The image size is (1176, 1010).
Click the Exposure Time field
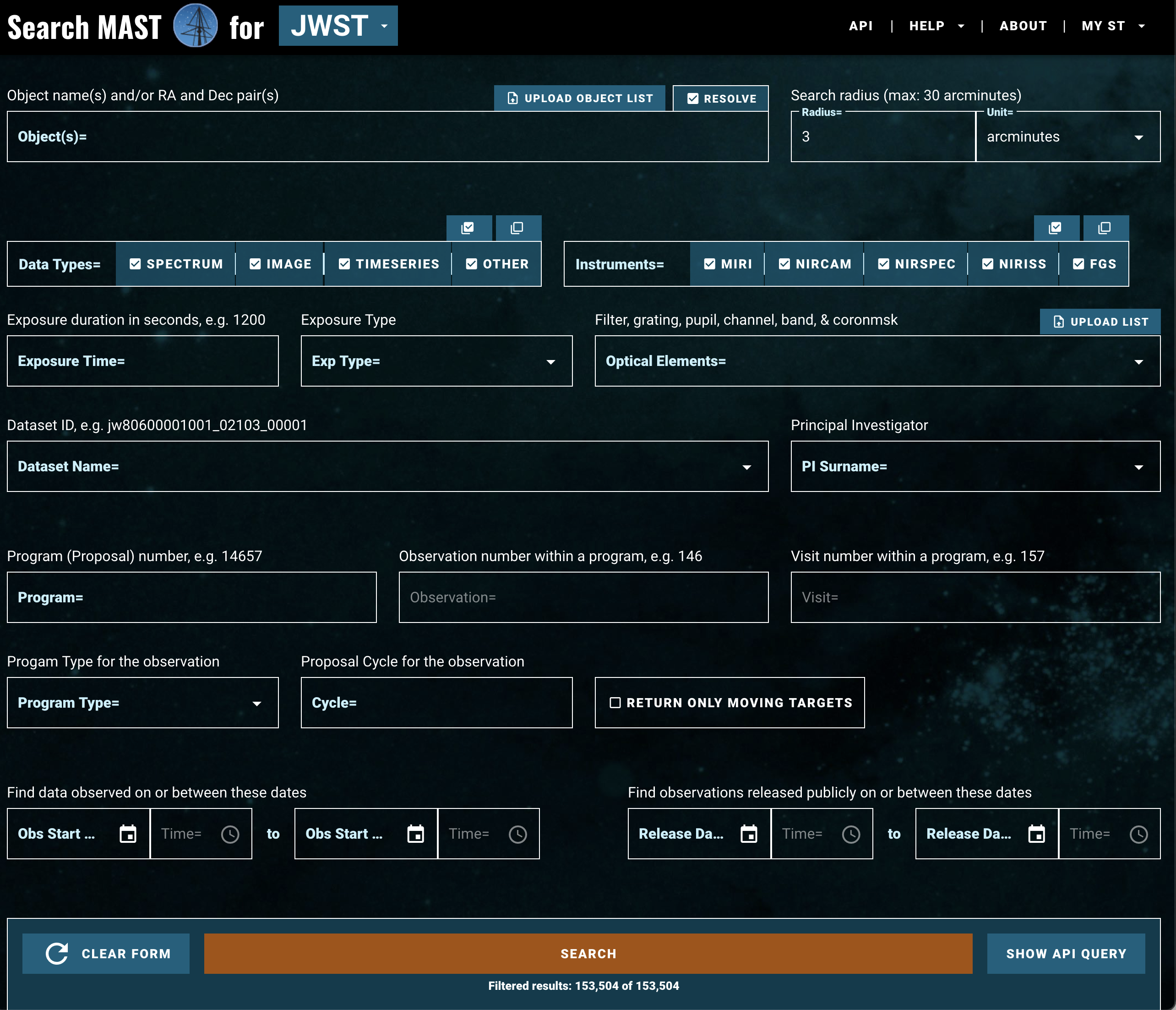[x=142, y=361]
